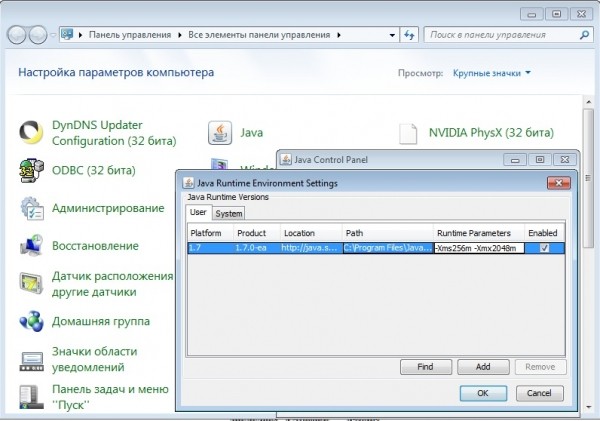Viewport: 600px width, 421px height.
Task: Click the Path column header
Action: coord(388,233)
